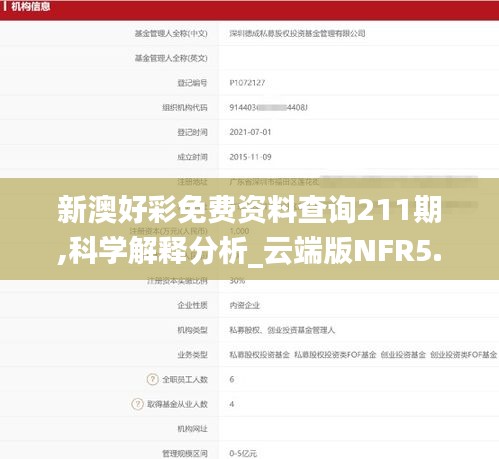Click the 注册资本实缴比例 label
Screen dimensions: 499x459
(x=177, y=281)
